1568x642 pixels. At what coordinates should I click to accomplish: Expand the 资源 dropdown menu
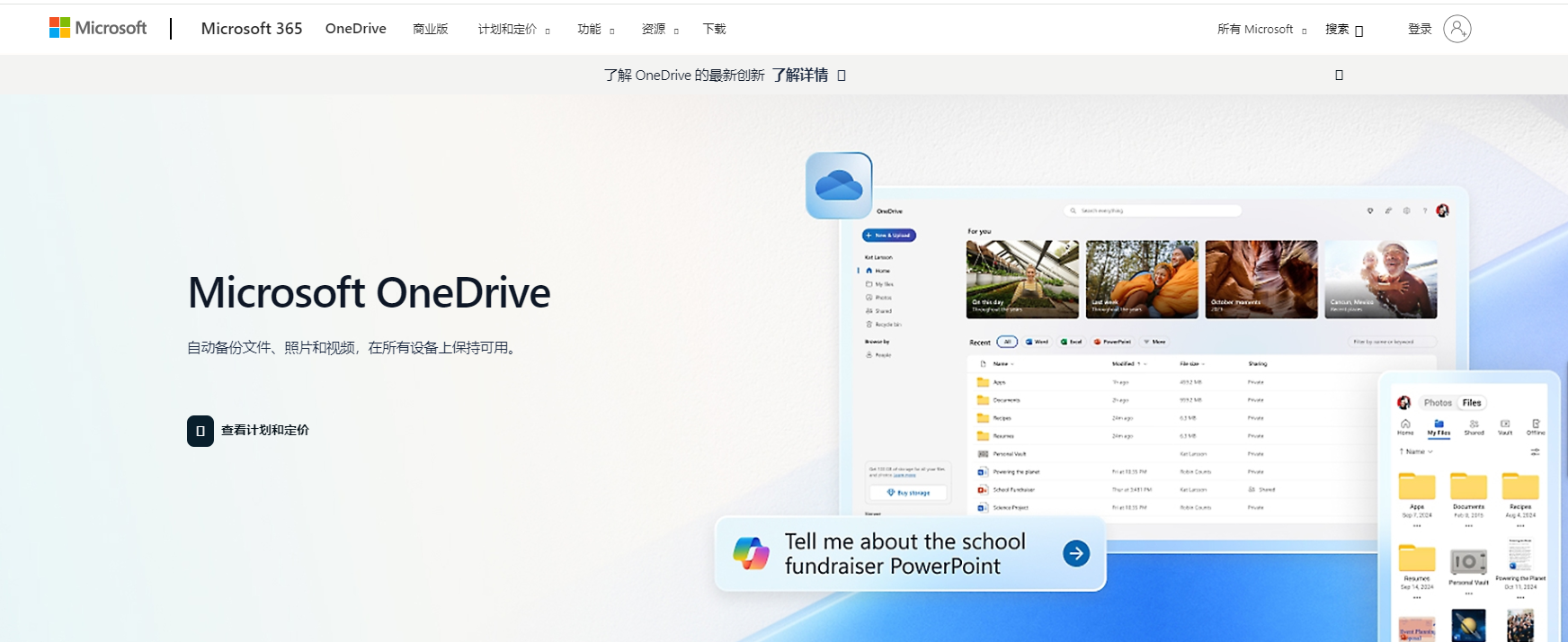click(660, 29)
